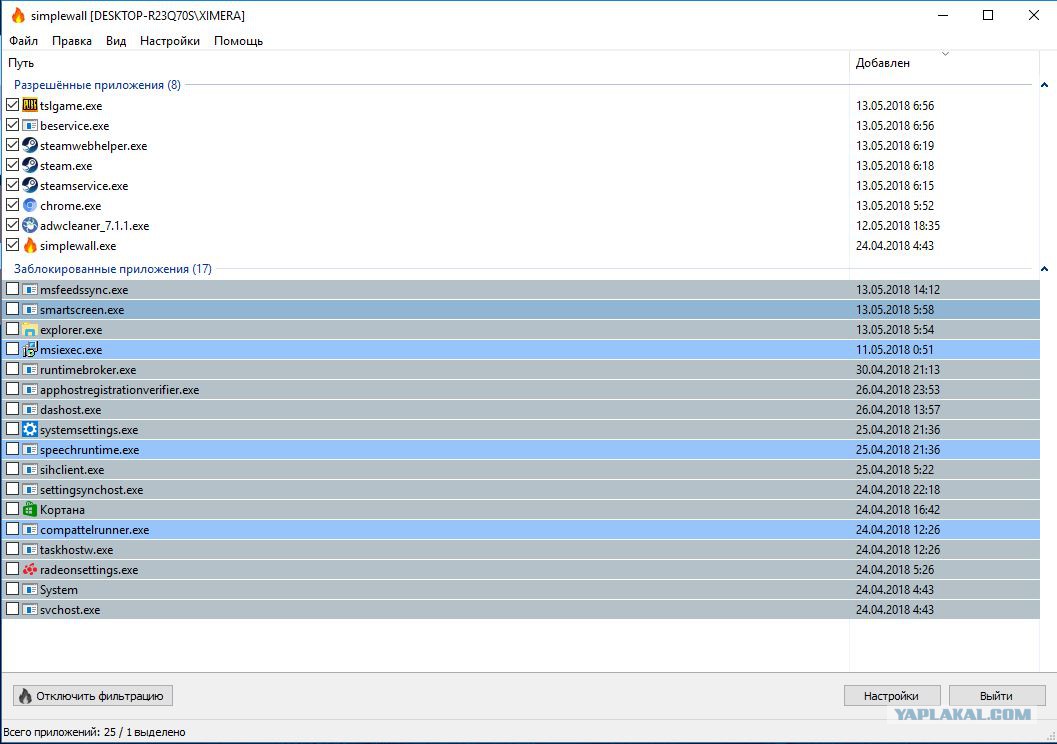Click the taskhostw.exe icon
This screenshot has width=1057, height=744.
(30, 549)
